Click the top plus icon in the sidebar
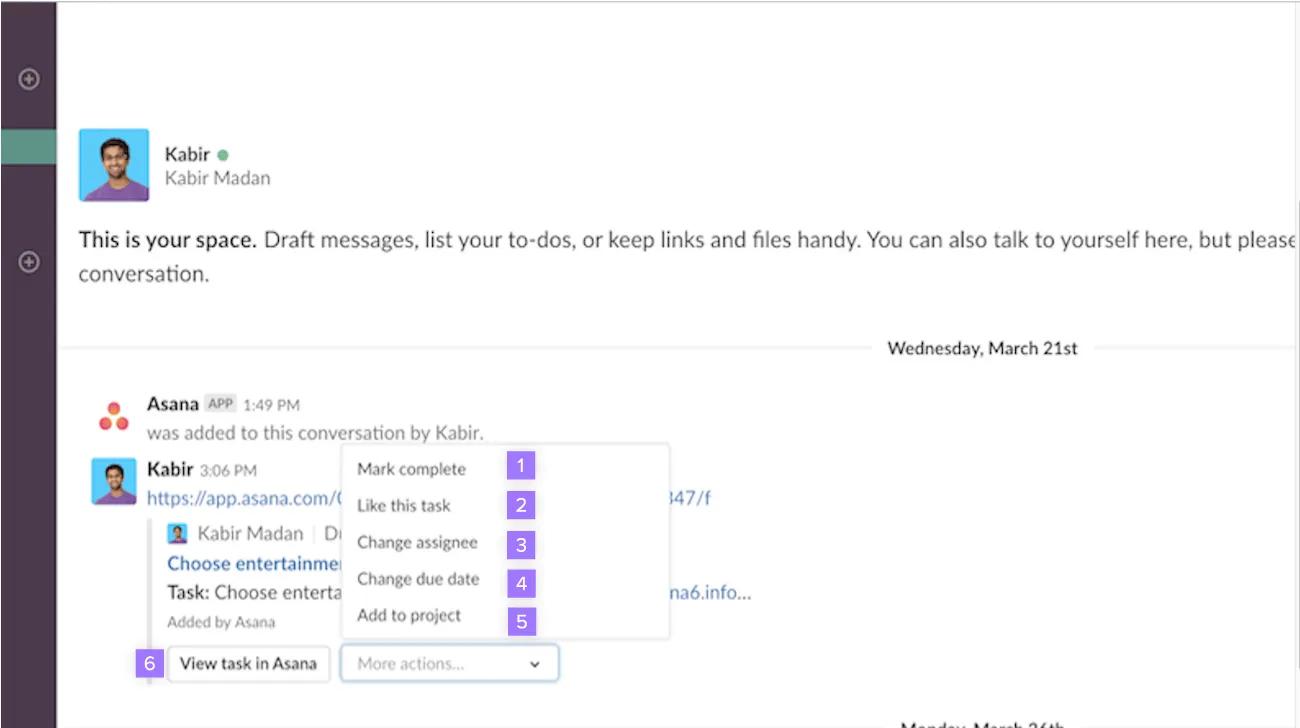1300x728 pixels. click(29, 80)
